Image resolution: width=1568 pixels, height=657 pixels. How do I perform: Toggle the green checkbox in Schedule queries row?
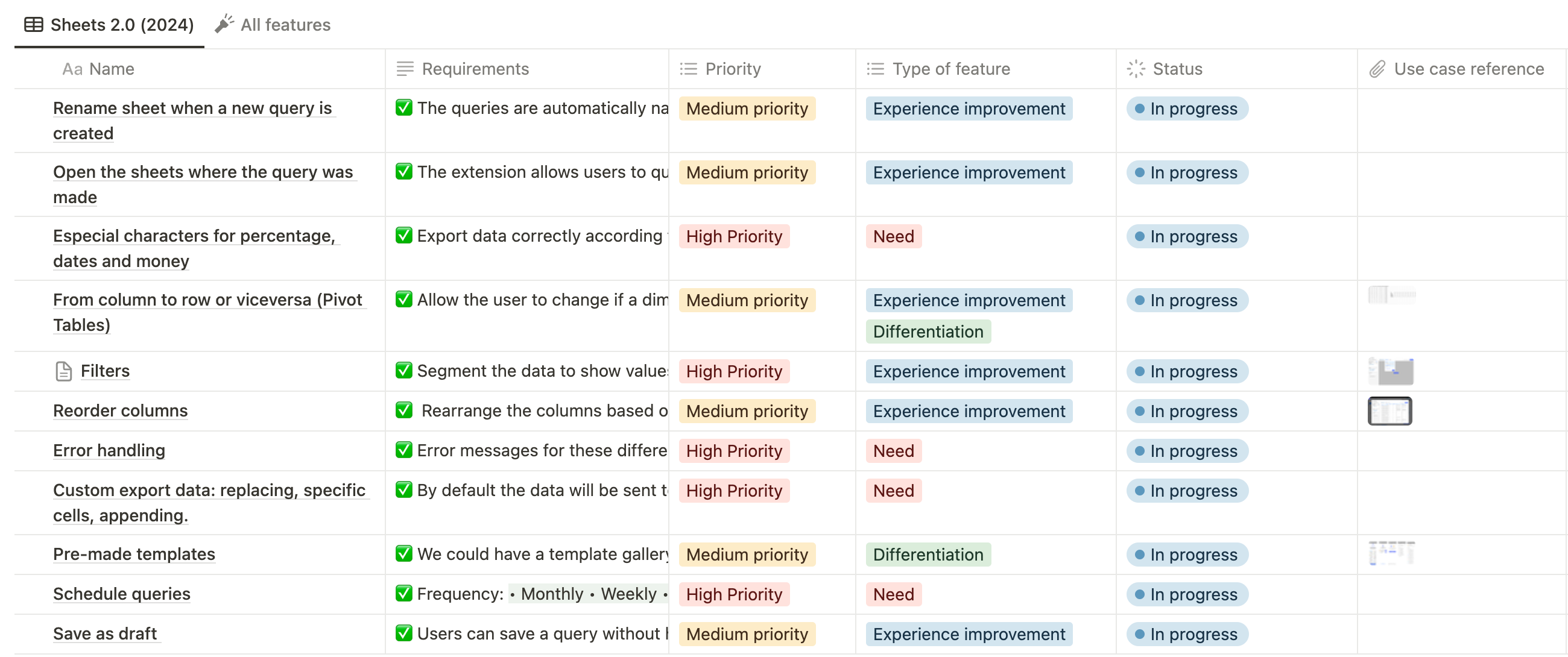(x=403, y=593)
